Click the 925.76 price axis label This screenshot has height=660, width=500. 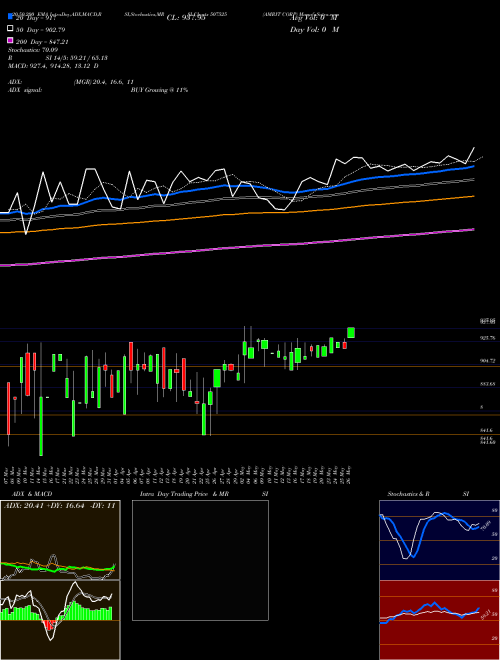[x=488, y=338]
